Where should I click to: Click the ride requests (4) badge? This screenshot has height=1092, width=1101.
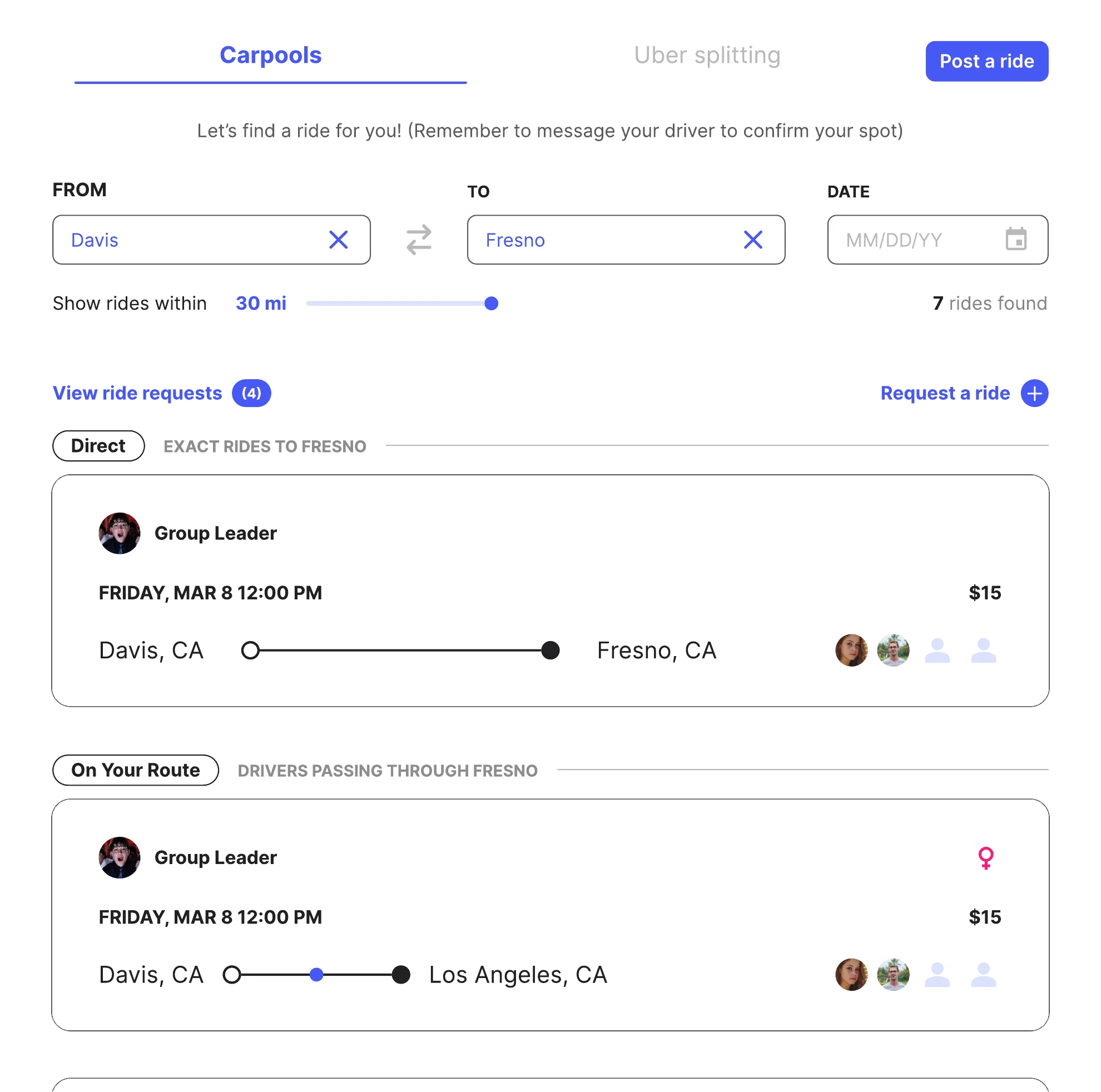251,393
